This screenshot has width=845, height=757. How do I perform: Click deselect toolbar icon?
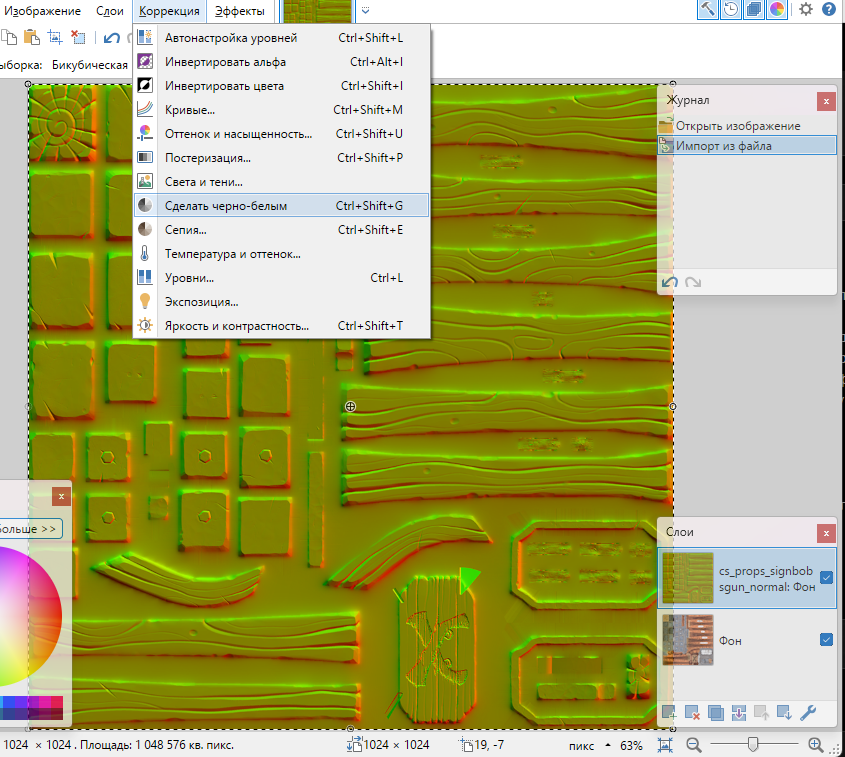tap(78, 37)
